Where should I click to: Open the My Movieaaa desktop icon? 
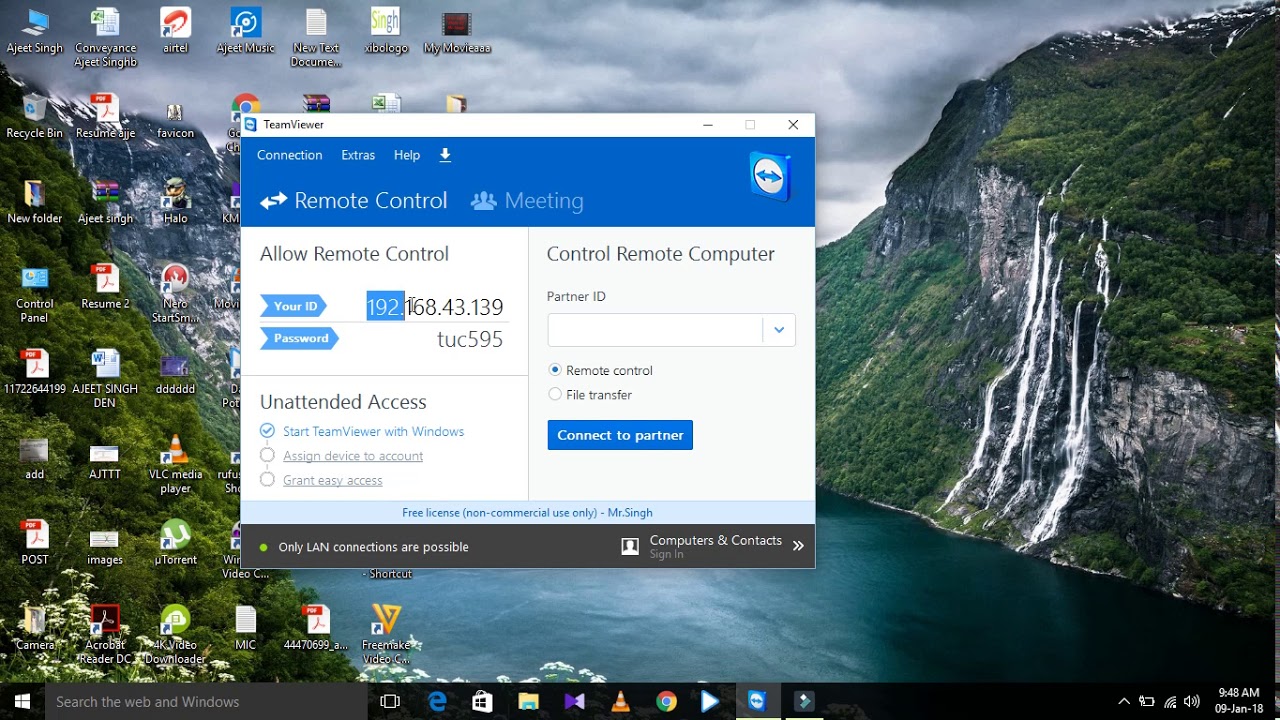click(x=457, y=32)
